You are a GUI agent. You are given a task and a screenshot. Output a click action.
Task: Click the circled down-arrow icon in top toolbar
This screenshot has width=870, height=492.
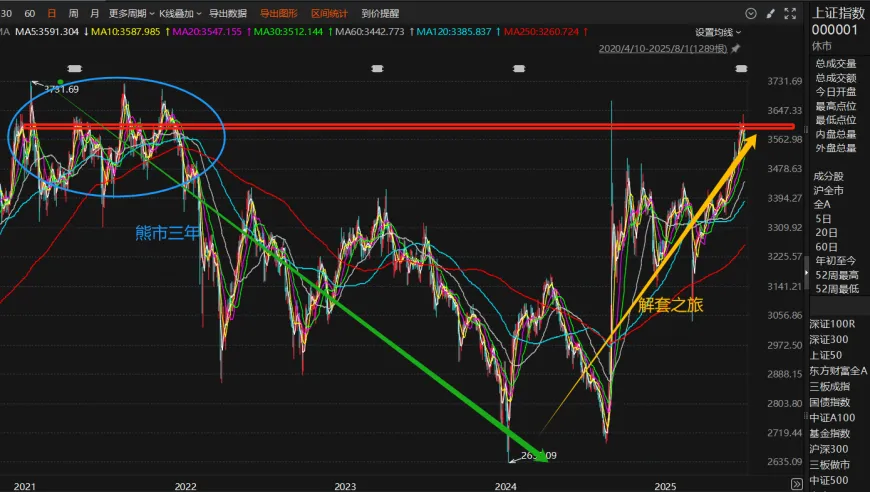749,14
